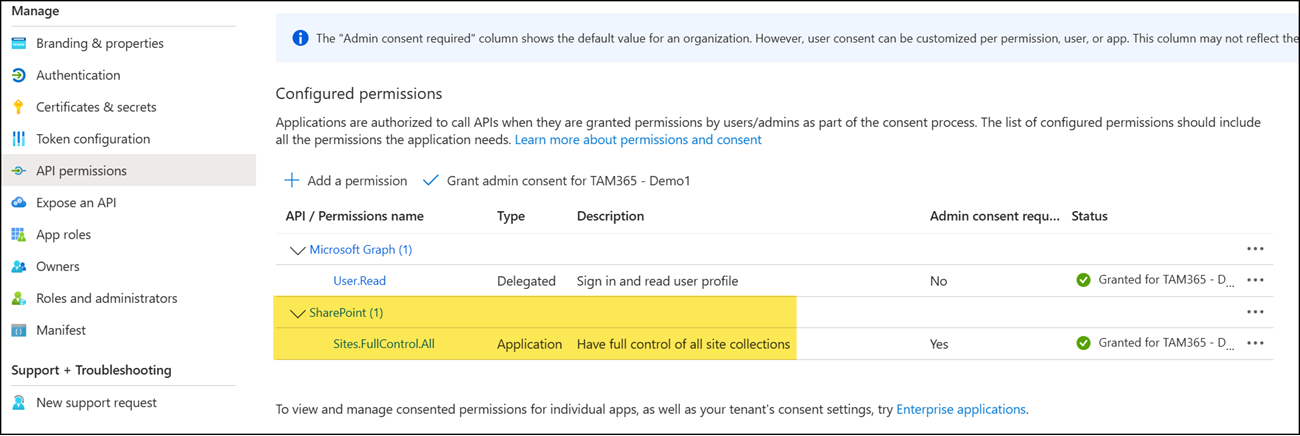1300x436 pixels.
Task: Collapse the Microsoft Graph group chevron
Action: [297, 250]
